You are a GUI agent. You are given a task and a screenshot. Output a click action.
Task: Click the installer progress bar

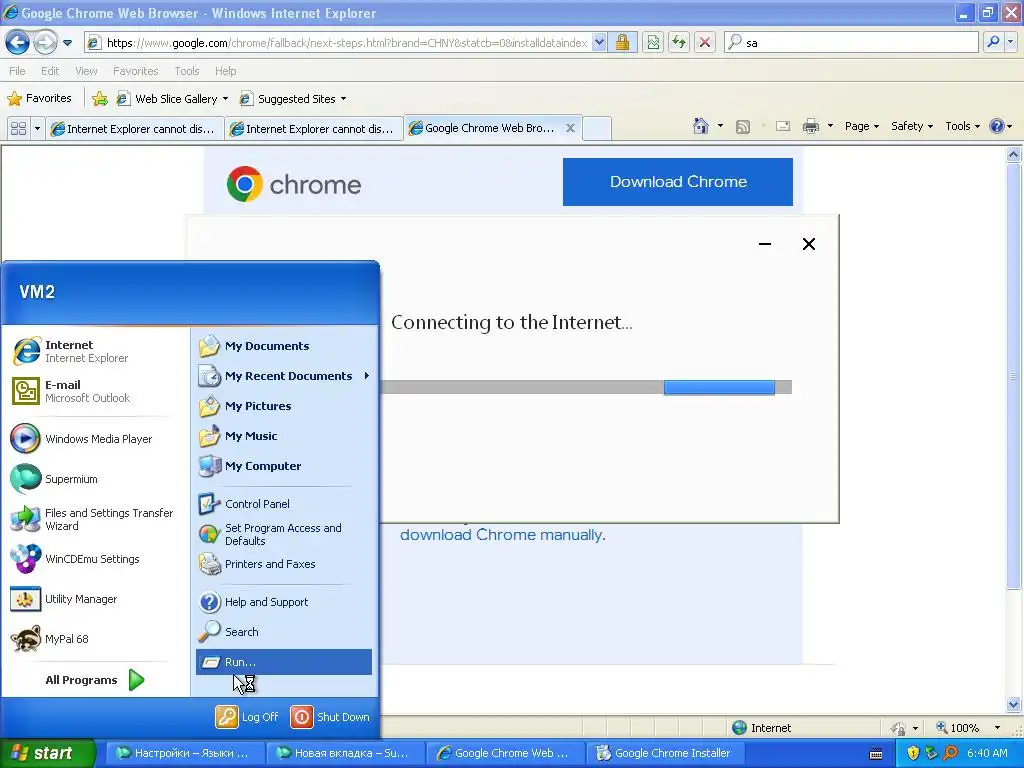(586, 387)
